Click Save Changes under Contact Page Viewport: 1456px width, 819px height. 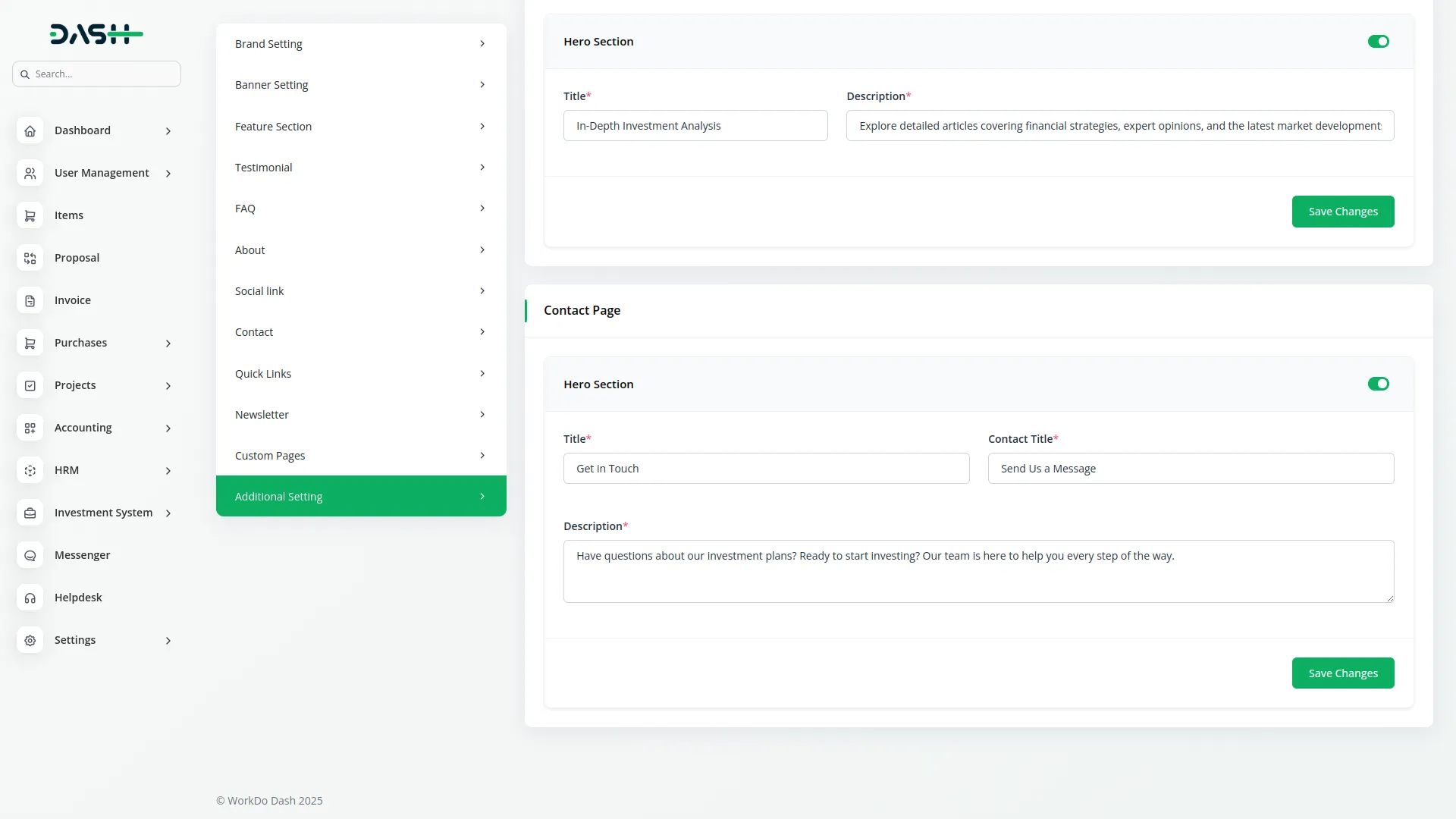[x=1342, y=673]
